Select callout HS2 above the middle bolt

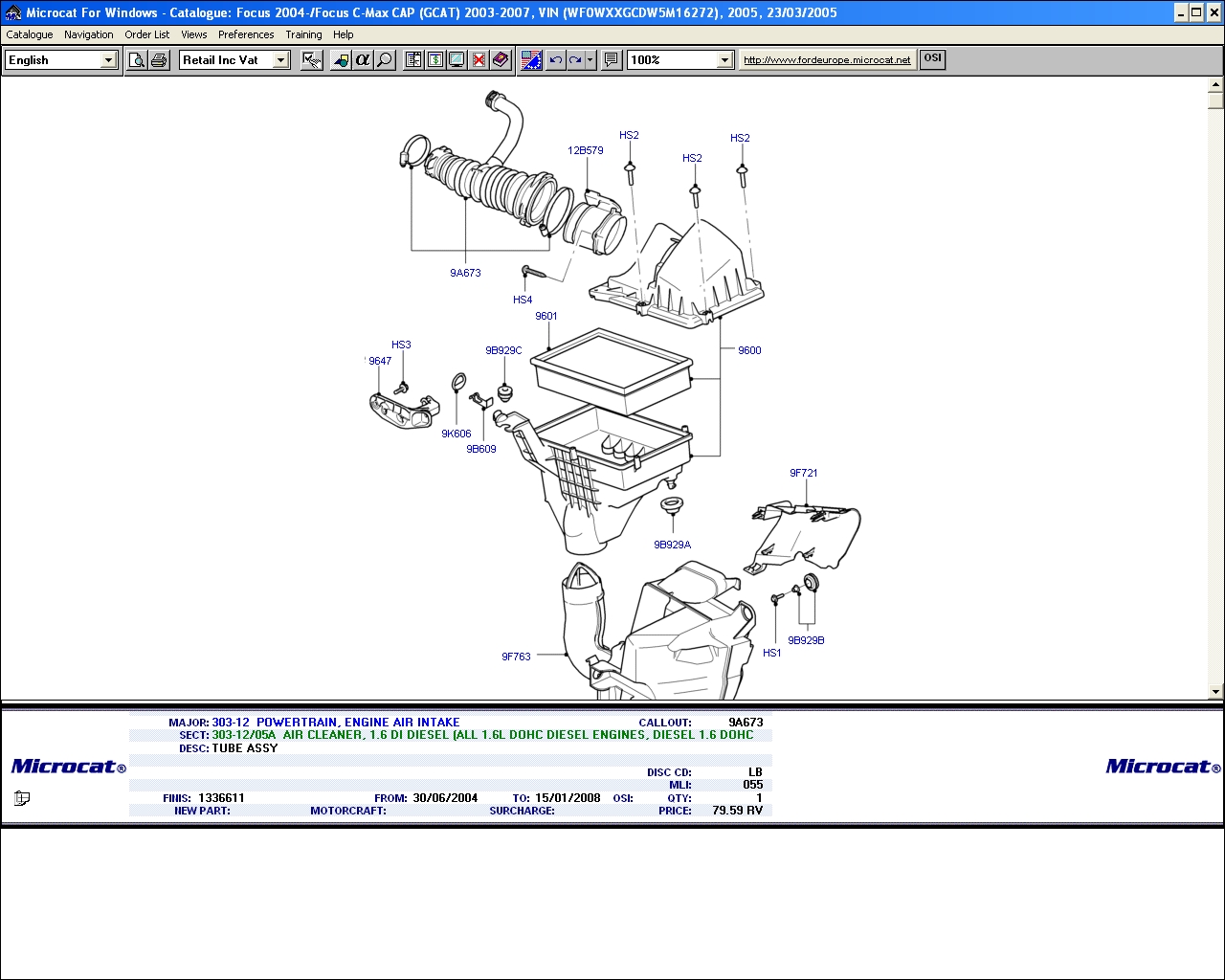(x=692, y=158)
